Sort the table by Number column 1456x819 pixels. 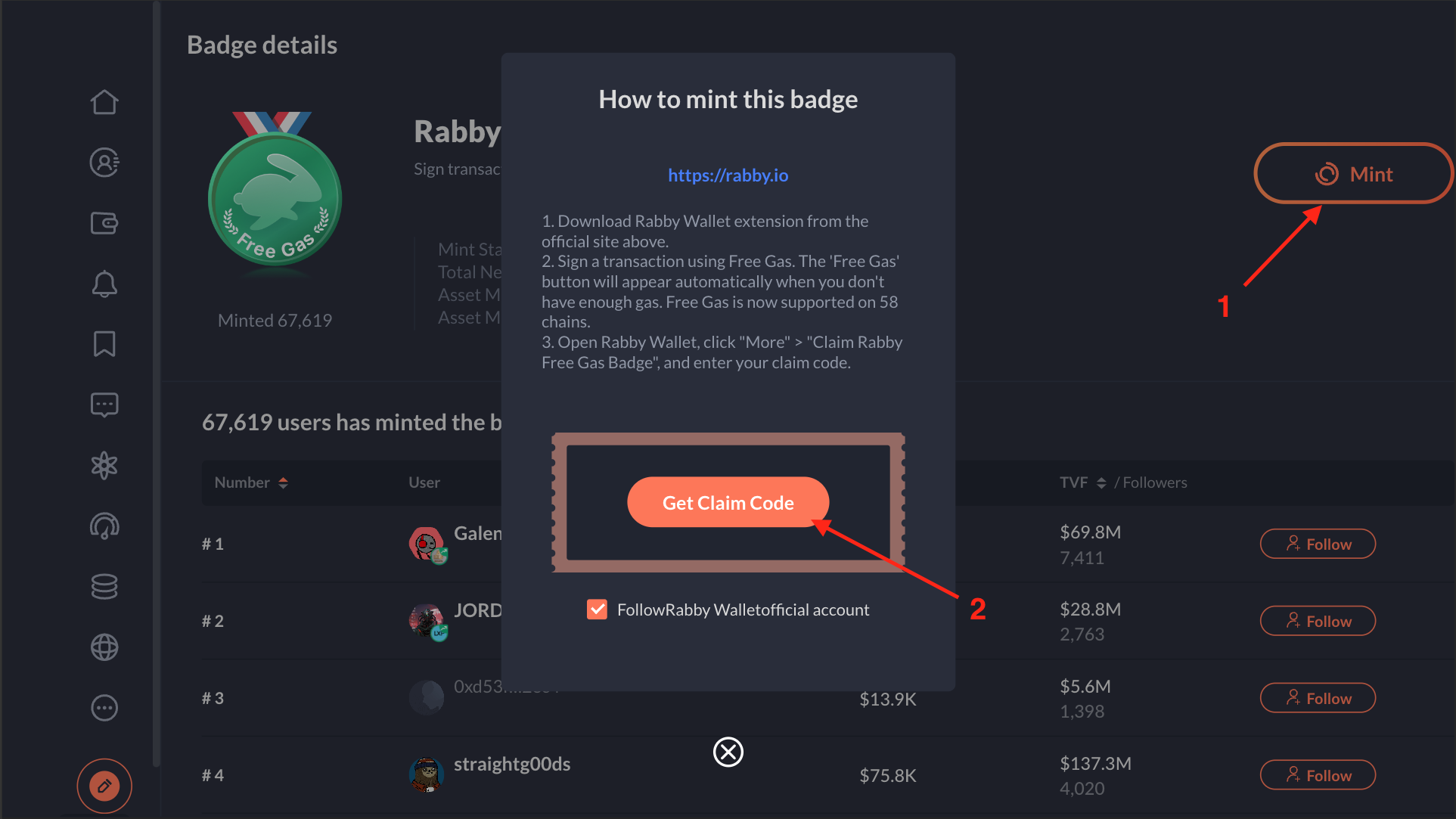tap(285, 482)
